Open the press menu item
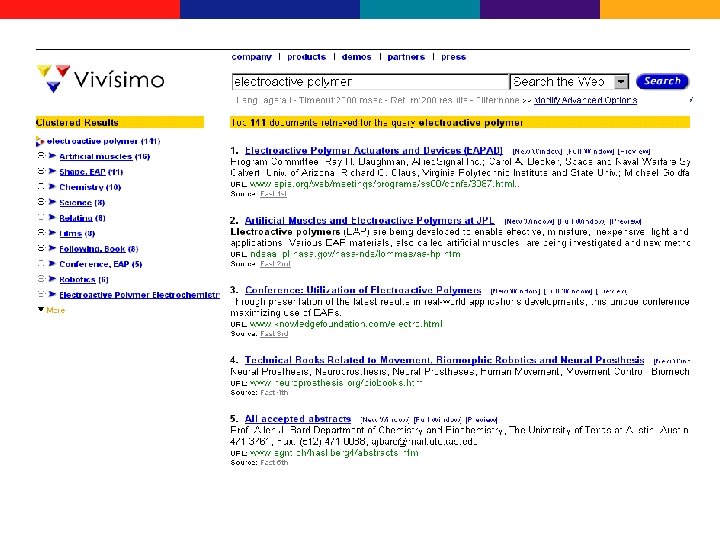 coord(454,57)
